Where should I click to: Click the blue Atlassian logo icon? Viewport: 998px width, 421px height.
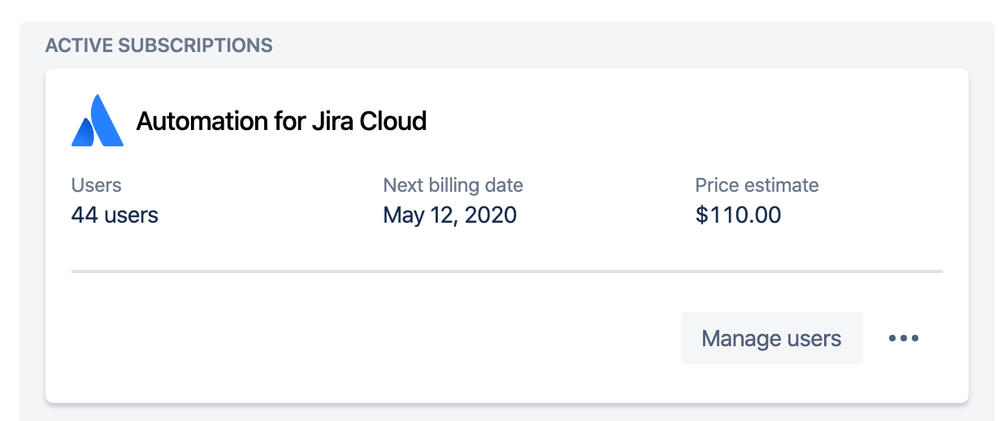coord(97,120)
